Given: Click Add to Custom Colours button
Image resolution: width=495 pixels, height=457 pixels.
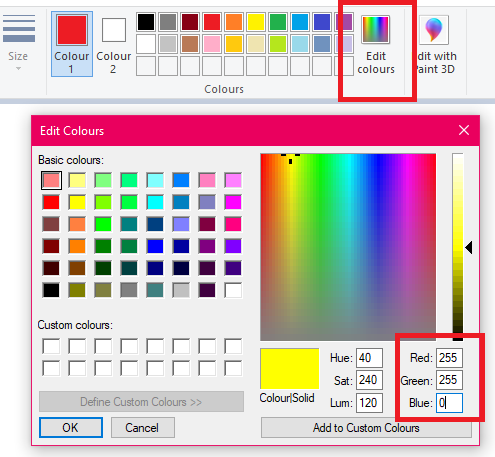Looking at the screenshot, I should 366,428.
